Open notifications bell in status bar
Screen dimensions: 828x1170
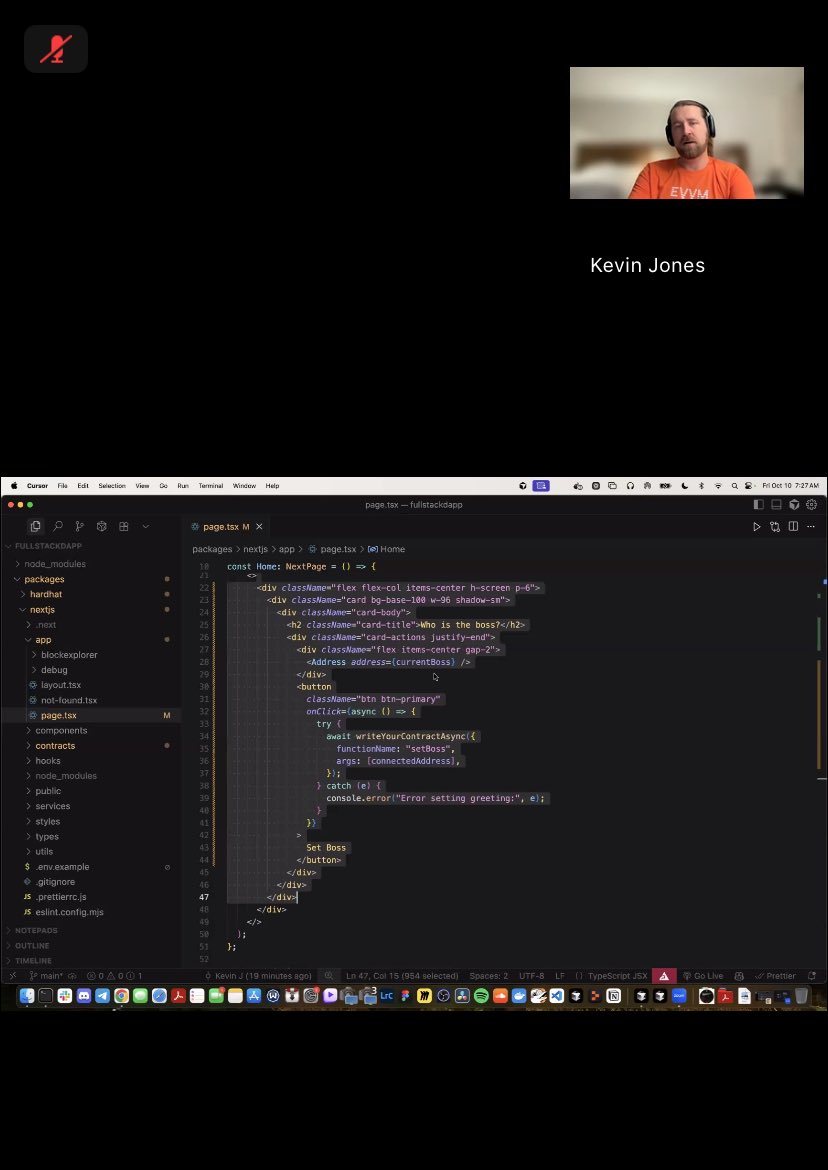click(x=812, y=976)
